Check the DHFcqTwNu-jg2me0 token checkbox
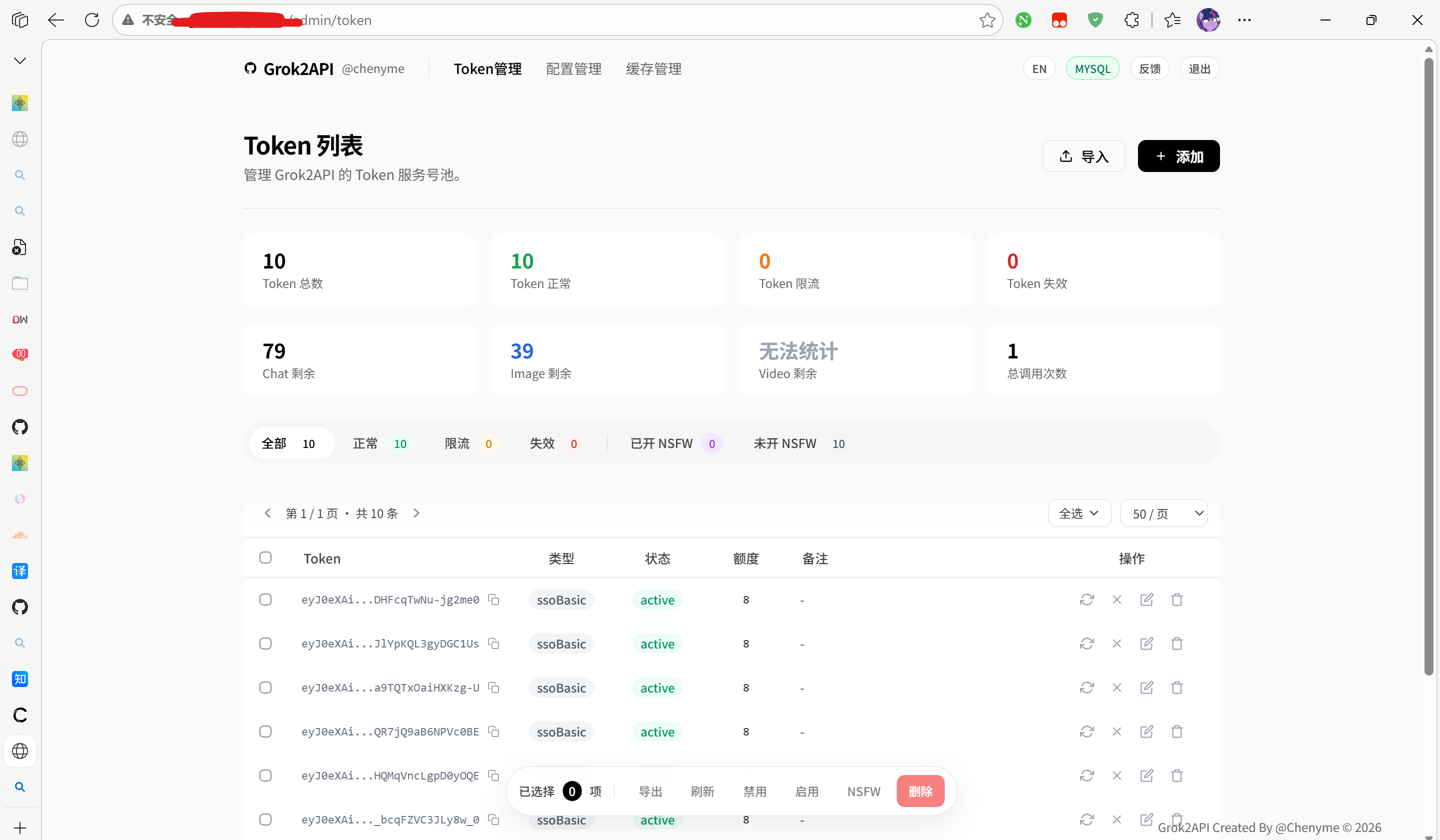1440x840 pixels. (265, 599)
